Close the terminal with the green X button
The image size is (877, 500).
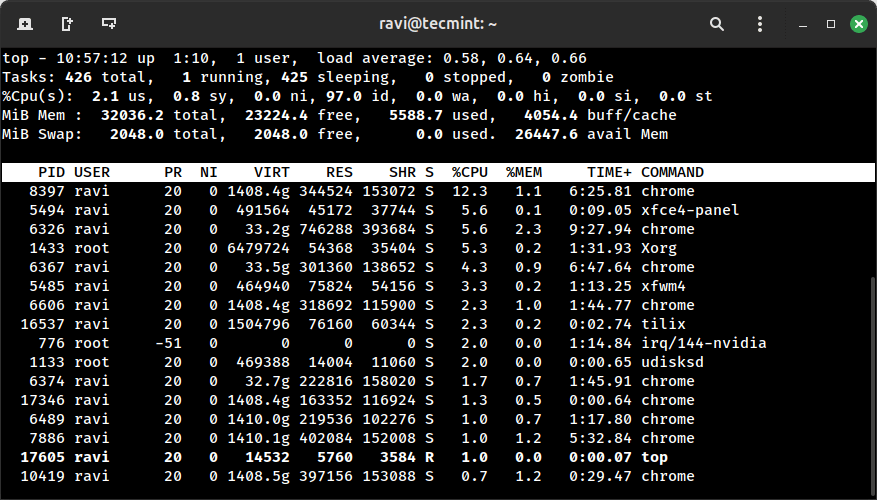click(x=857, y=23)
